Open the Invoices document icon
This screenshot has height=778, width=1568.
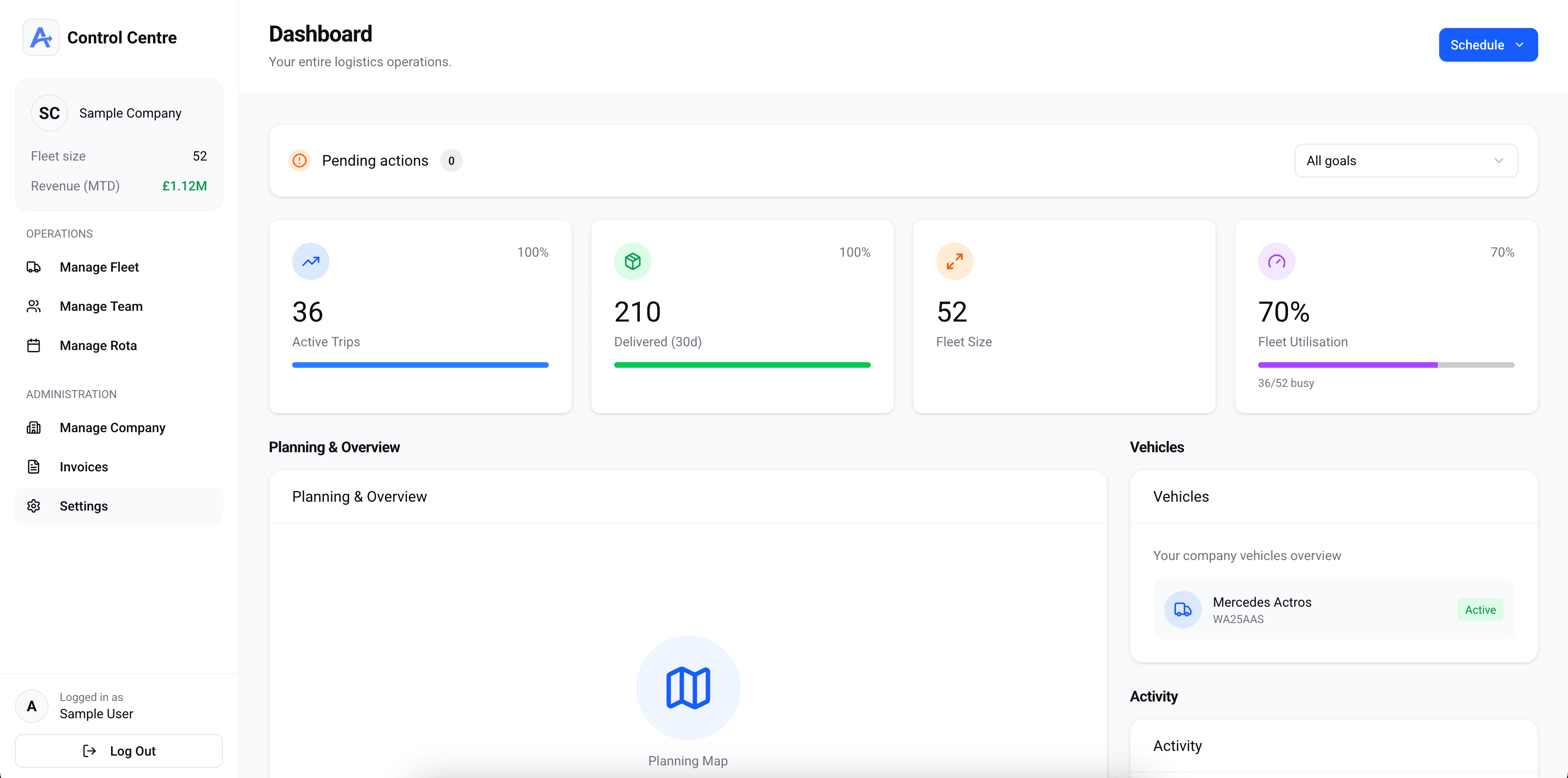tap(34, 466)
